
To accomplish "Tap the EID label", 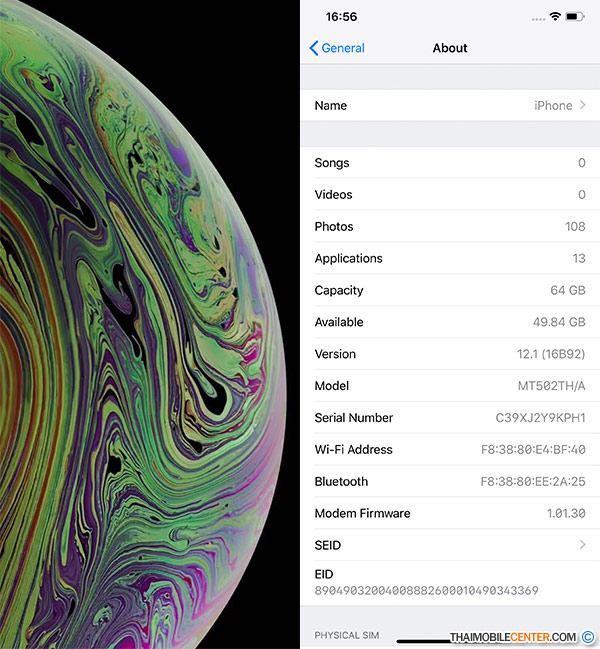I will pos(324,574).
